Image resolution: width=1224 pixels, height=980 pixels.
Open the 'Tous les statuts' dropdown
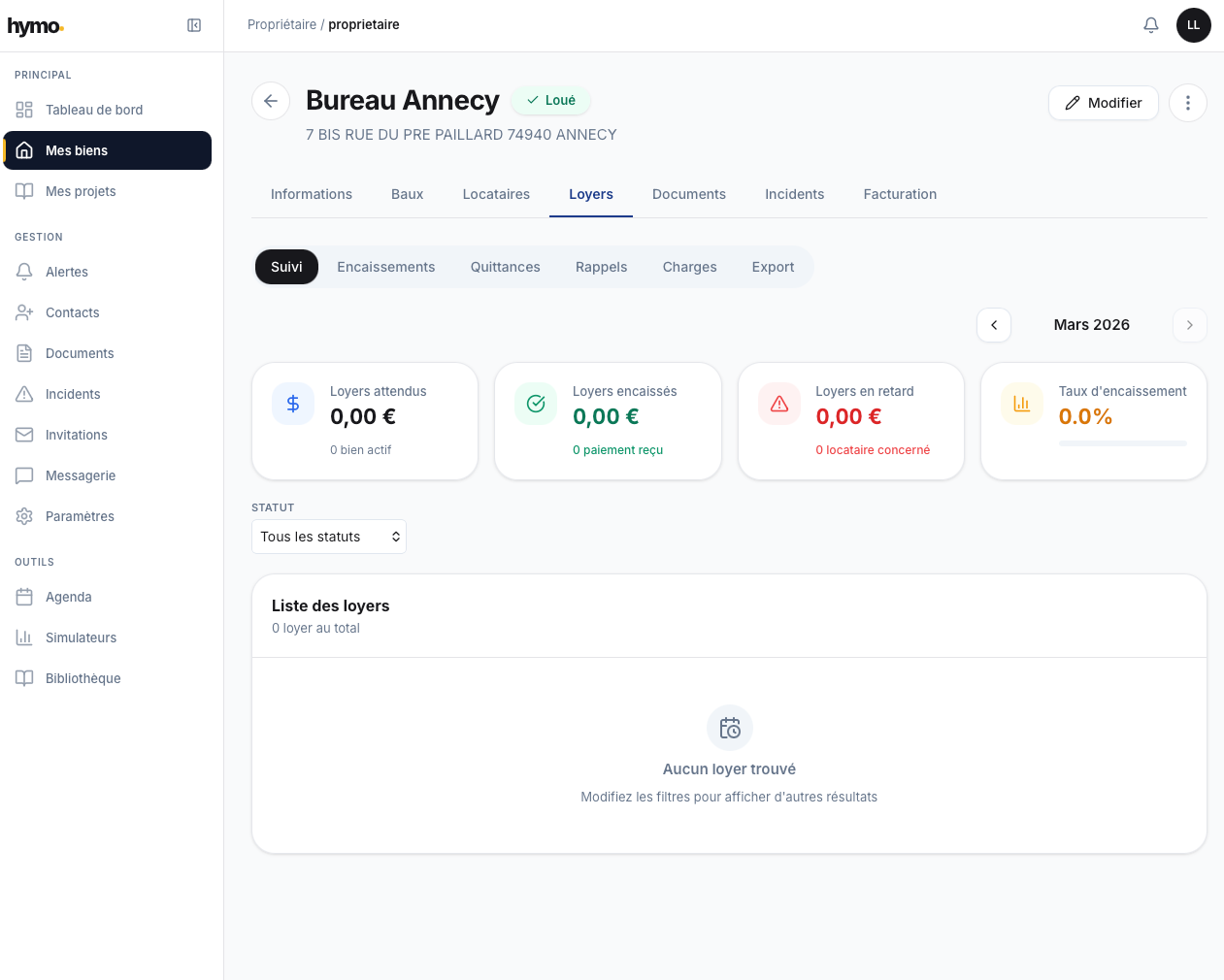tap(328, 536)
